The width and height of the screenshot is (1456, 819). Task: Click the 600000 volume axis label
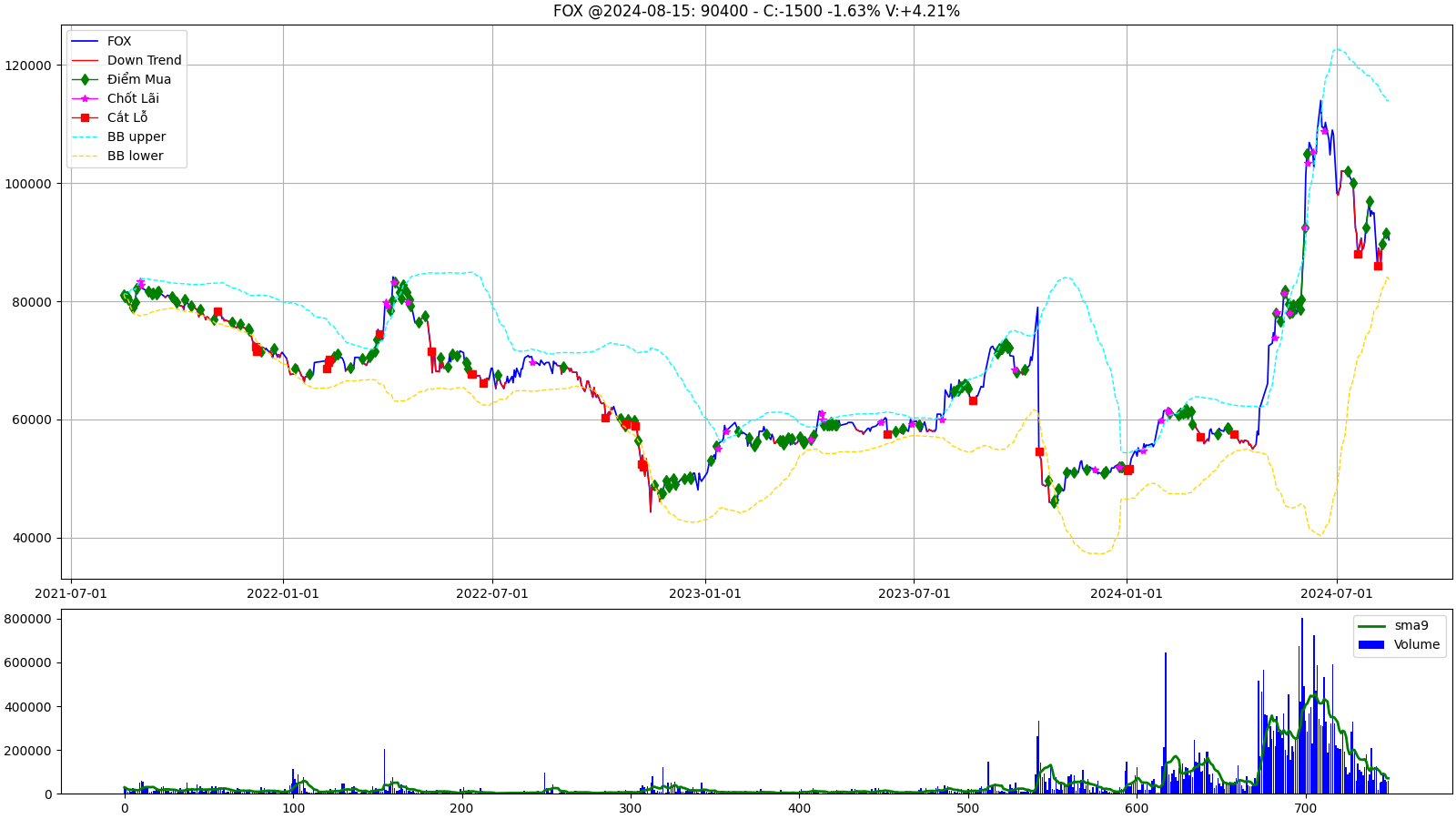pos(28,663)
